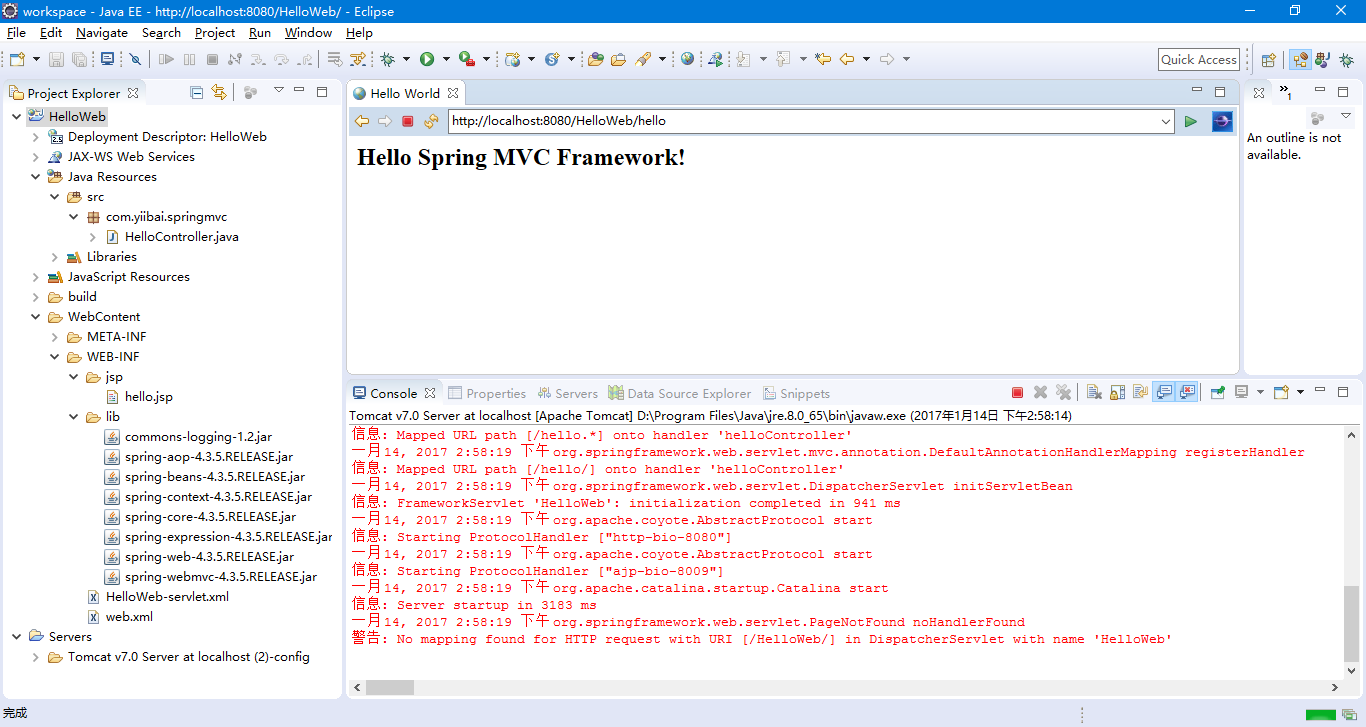The height and width of the screenshot is (727, 1366).
Task: Terminate server with red Console stop button
Action: point(1017,393)
